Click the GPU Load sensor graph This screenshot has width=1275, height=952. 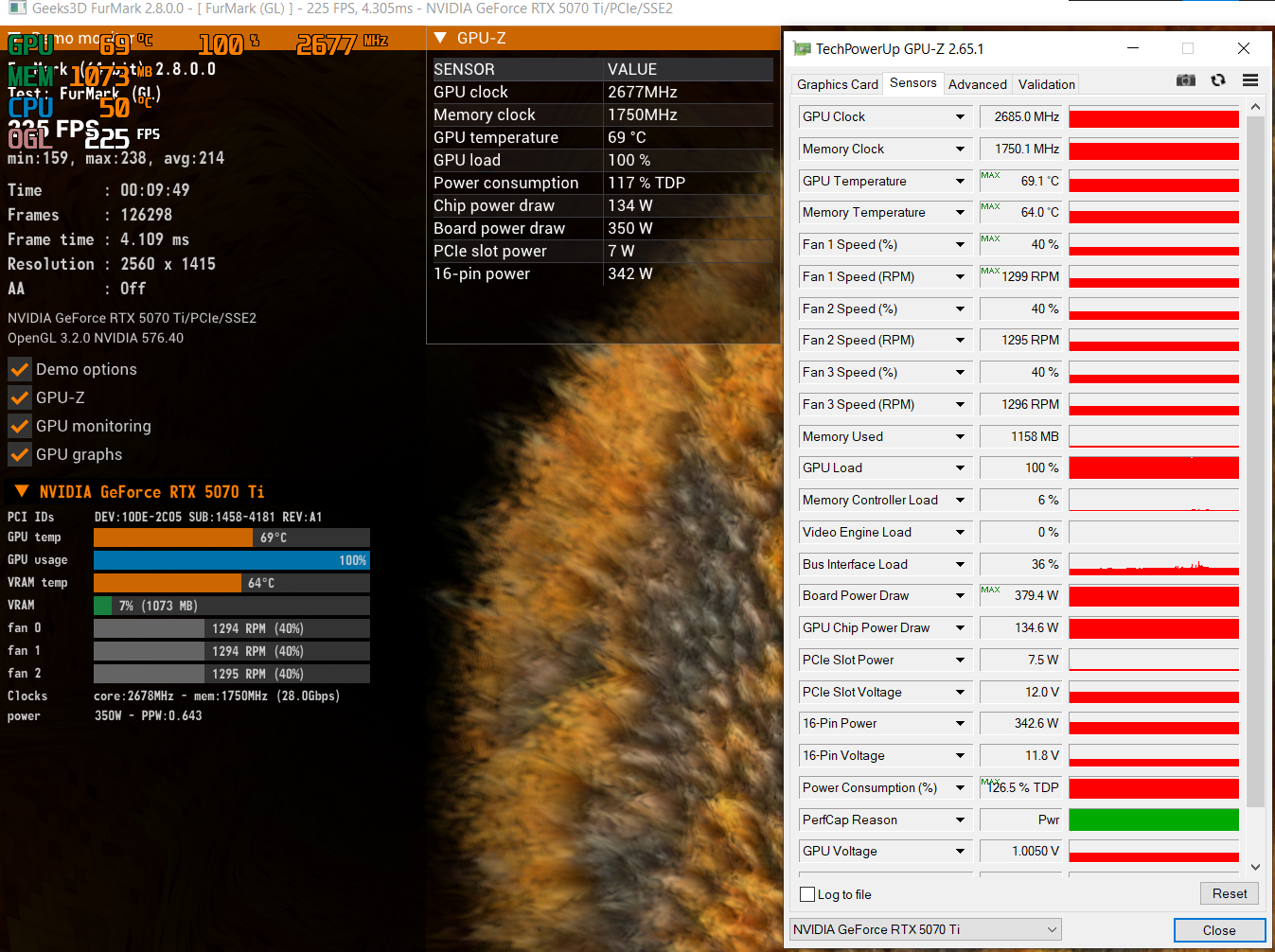pyautogui.click(x=1154, y=467)
